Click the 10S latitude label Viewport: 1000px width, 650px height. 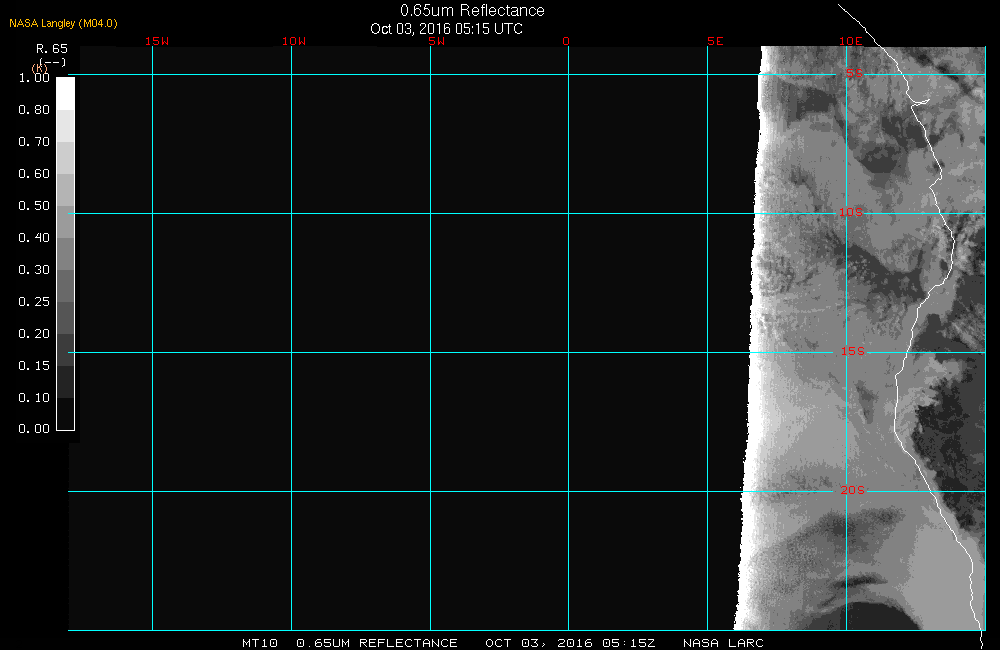[x=851, y=212]
